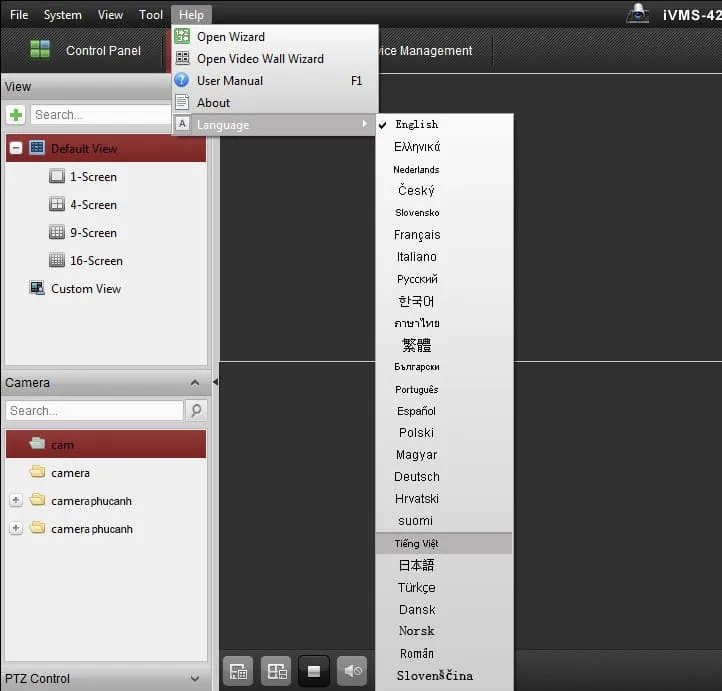The width and height of the screenshot is (722, 691).
Task: Open Custom View in the view tree
Action: (x=85, y=289)
